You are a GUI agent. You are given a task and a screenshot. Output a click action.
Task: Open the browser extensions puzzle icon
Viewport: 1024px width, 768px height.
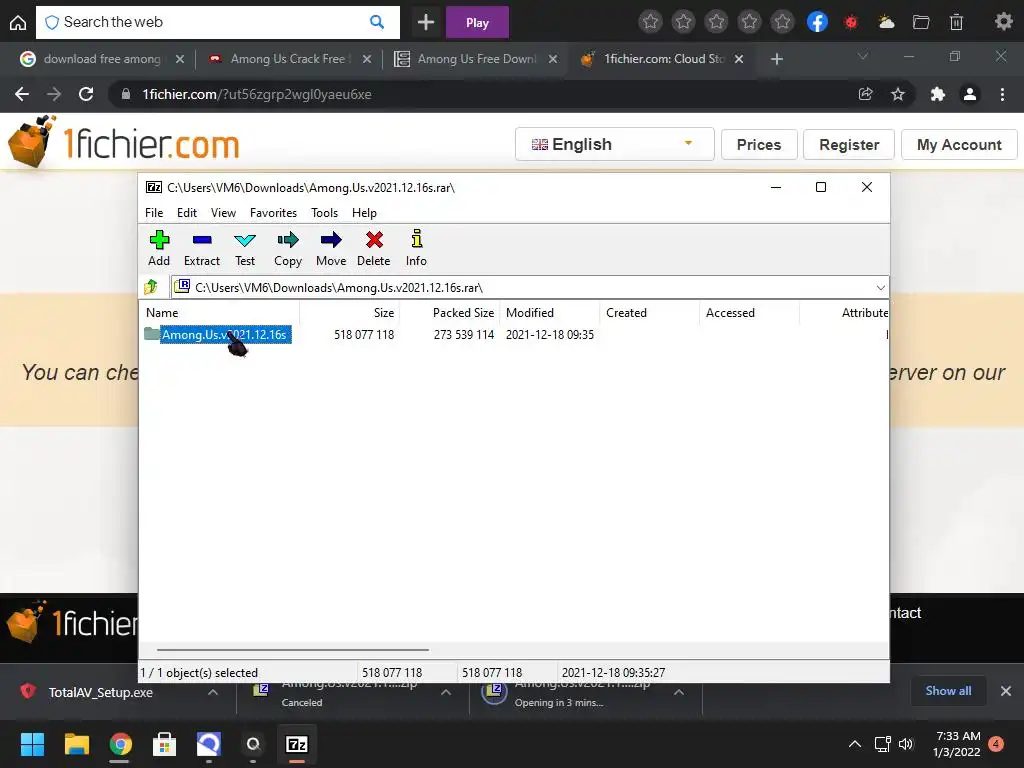point(938,94)
